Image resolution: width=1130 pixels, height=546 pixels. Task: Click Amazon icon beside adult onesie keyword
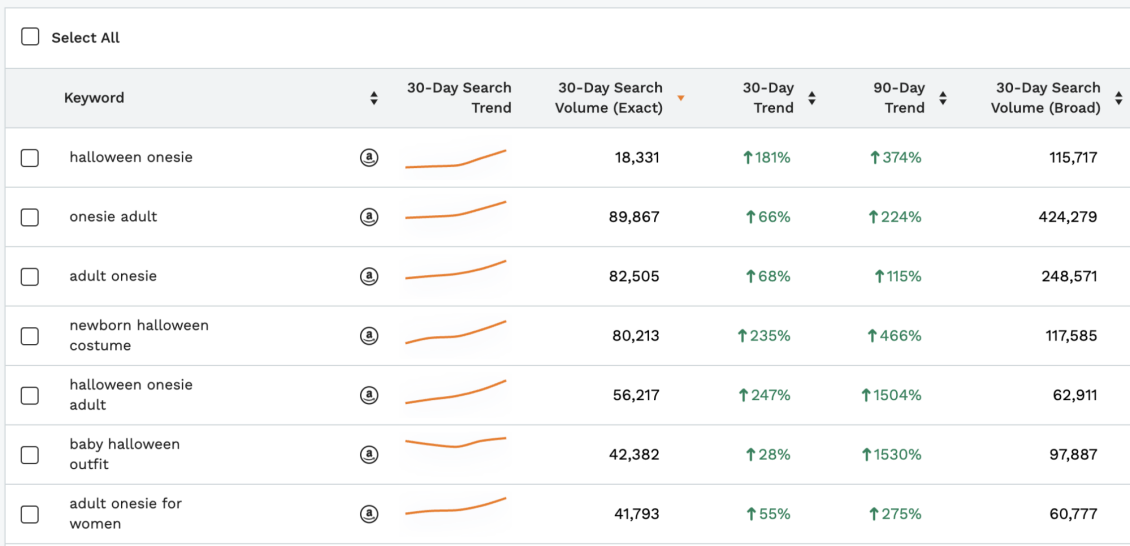click(369, 276)
